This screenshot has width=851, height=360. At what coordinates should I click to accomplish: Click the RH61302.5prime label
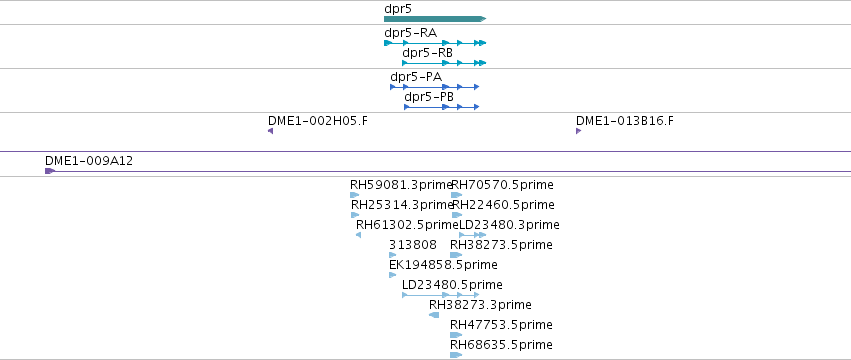coord(407,225)
